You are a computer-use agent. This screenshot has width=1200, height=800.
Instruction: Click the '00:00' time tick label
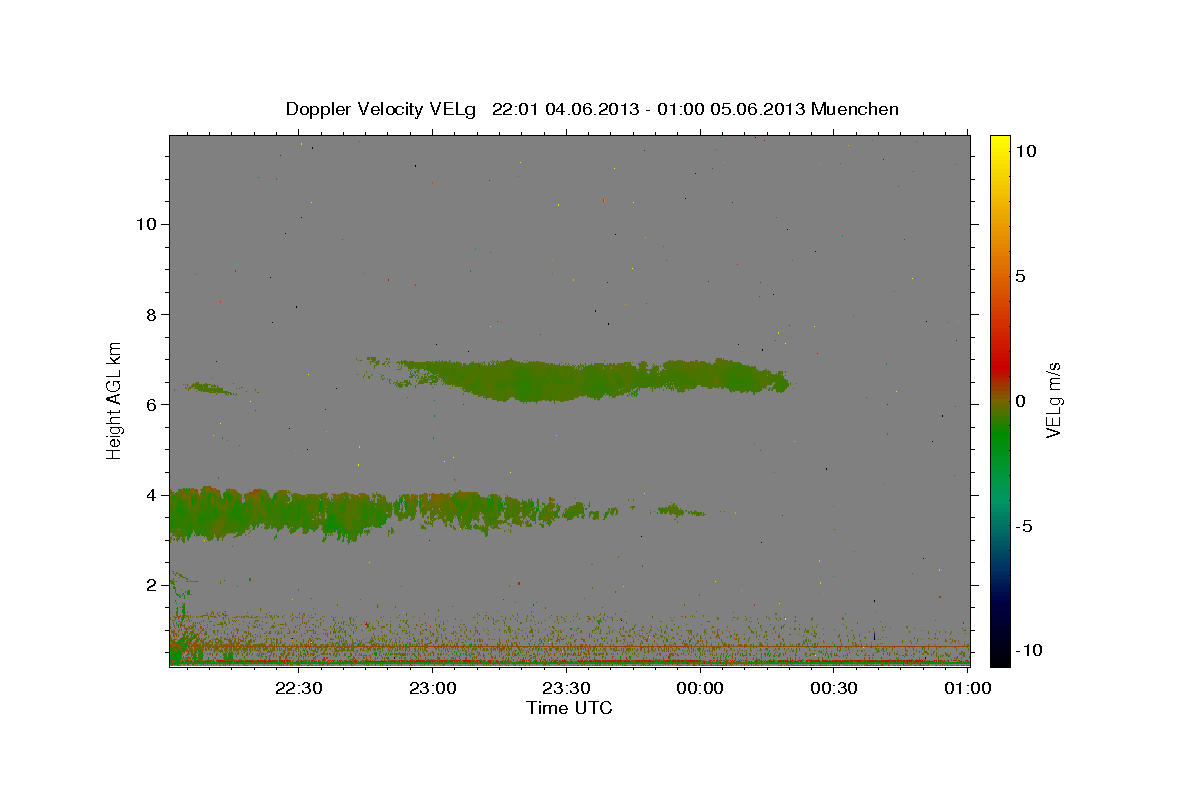700,688
